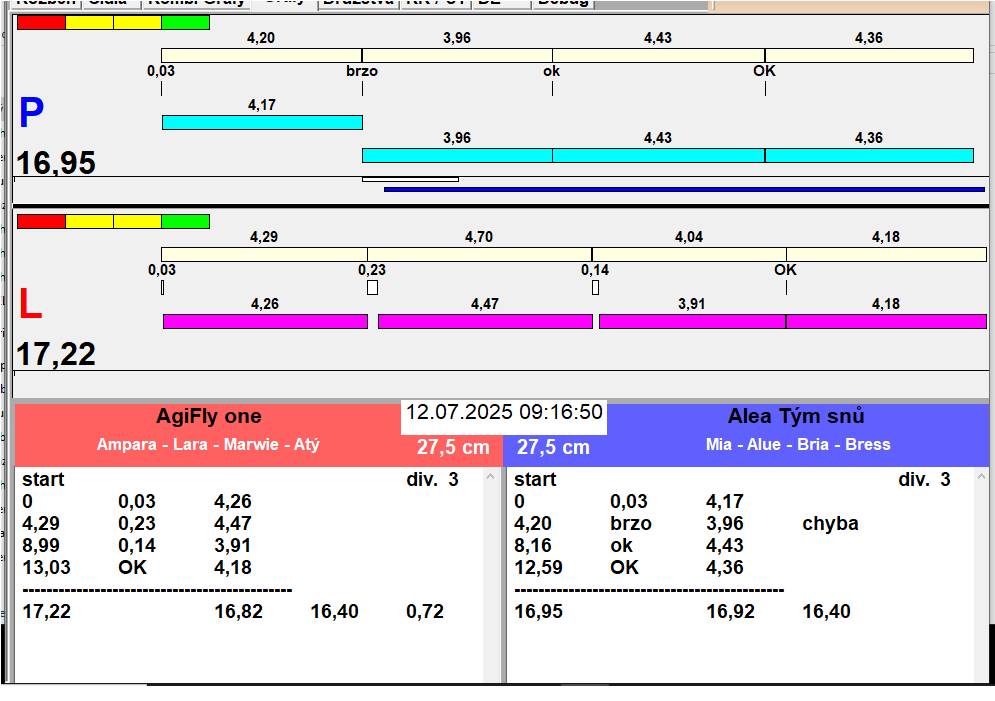Image resolution: width=995 pixels, height=701 pixels.
Task: Click the 12.07.2025 09:16:50 timestamp
Action: point(504,413)
